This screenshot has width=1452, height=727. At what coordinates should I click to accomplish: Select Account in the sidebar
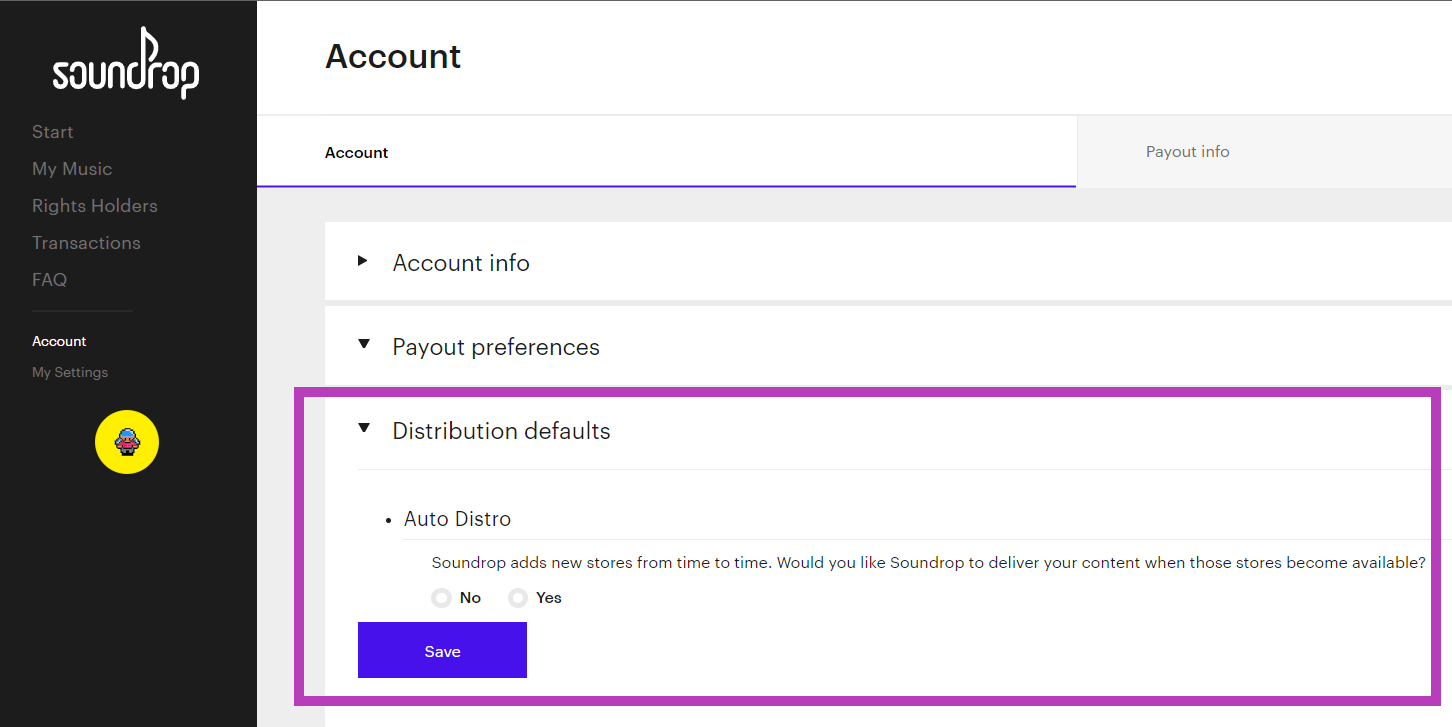pos(59,341)
